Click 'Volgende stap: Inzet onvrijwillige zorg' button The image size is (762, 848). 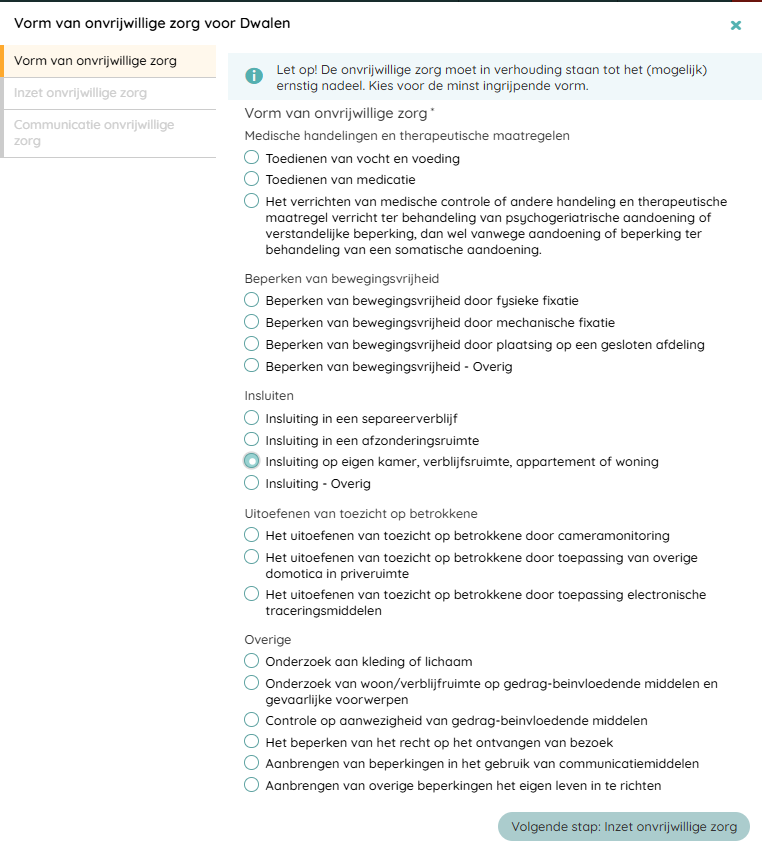click(x=623, y=827)
